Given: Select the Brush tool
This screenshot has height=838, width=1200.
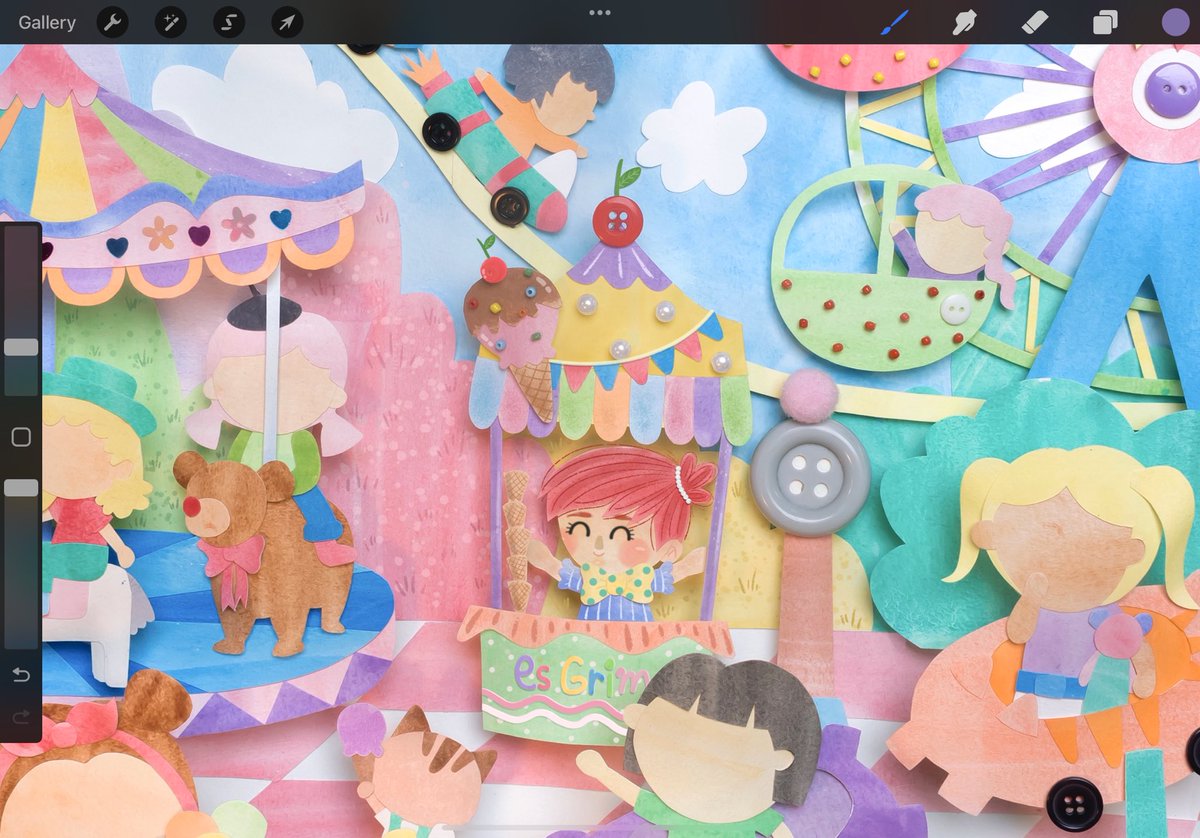Looking at the screenshot, I should [x=894, y=22].
